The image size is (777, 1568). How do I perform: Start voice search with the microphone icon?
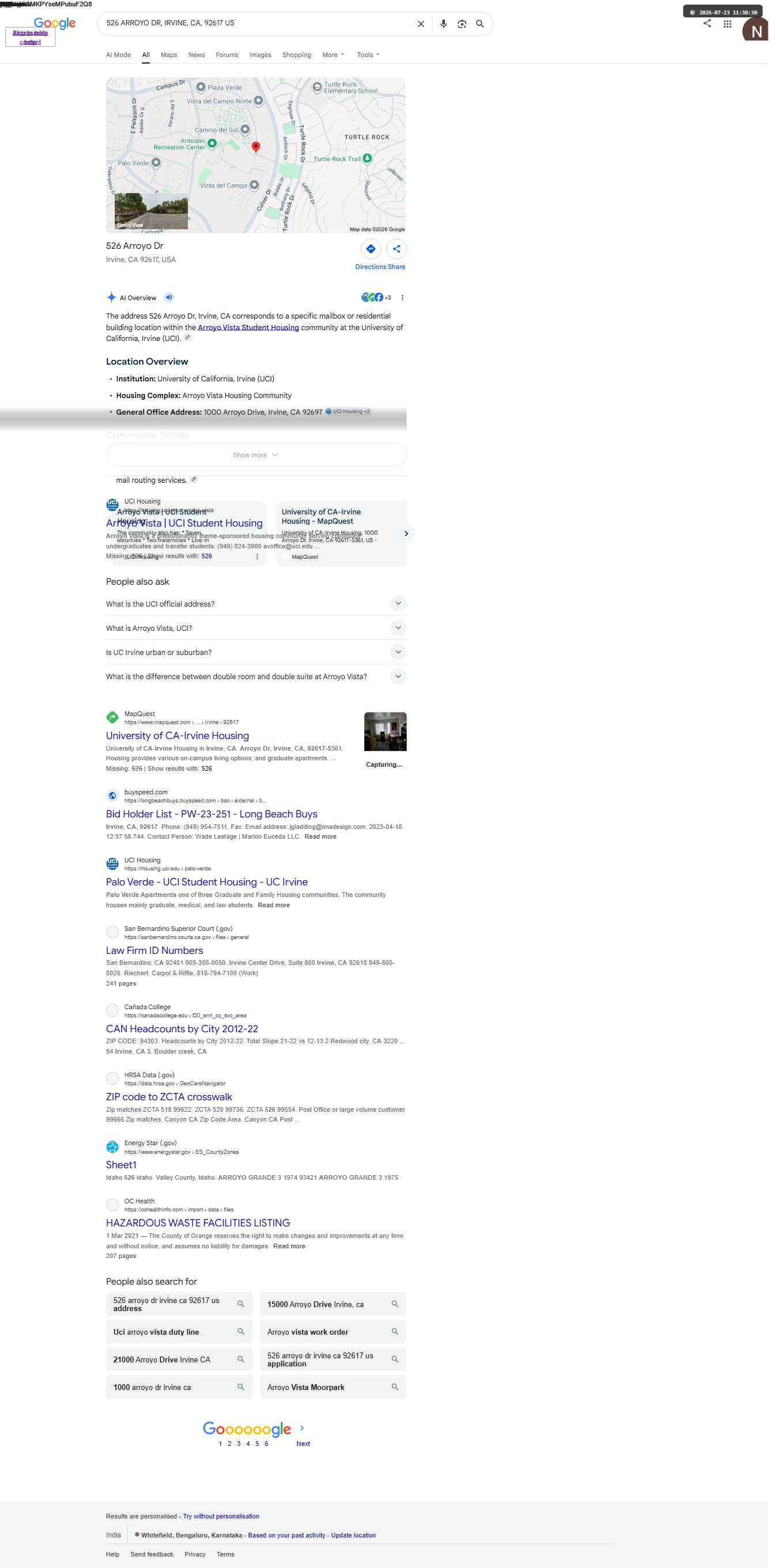pos(443,24)
